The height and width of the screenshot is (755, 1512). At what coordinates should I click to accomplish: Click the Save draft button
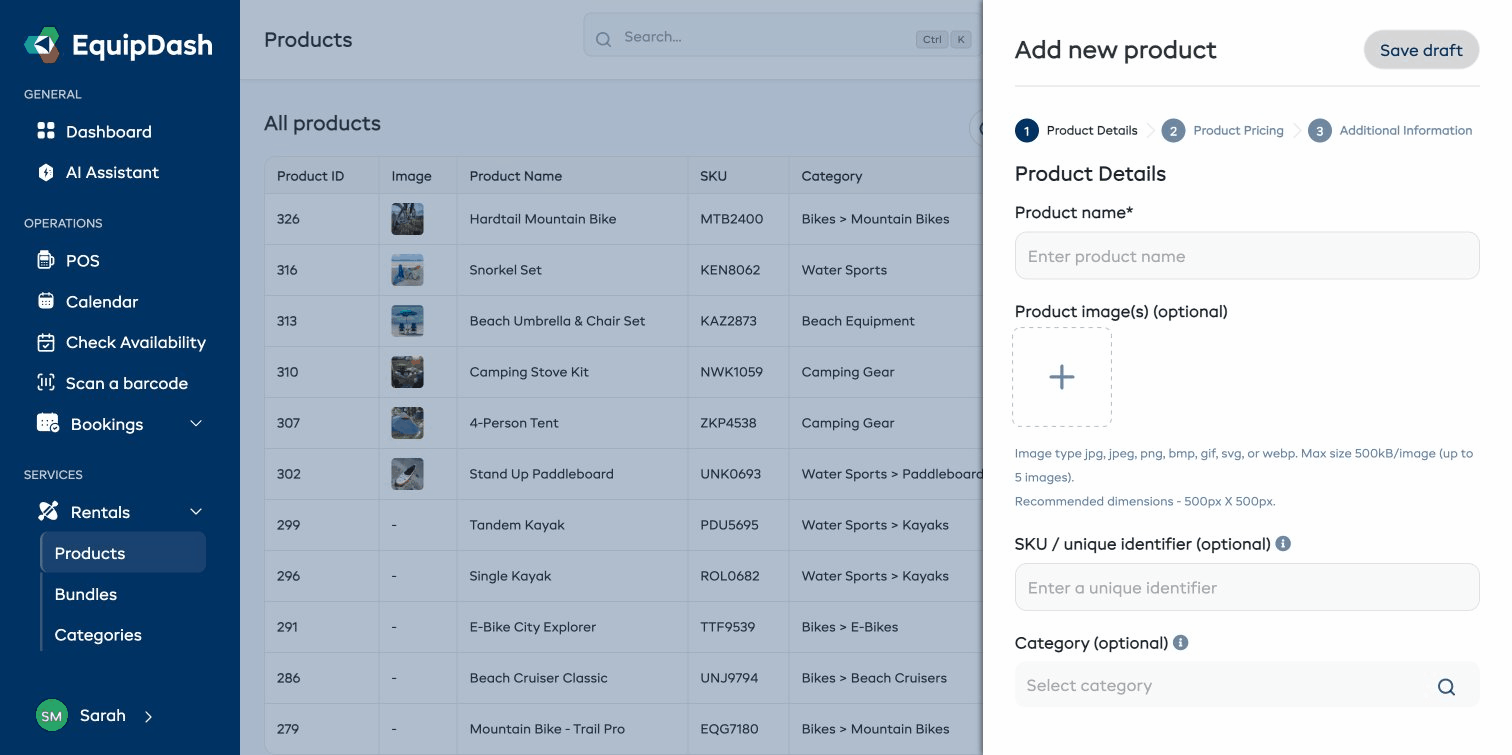[1421, 49]
